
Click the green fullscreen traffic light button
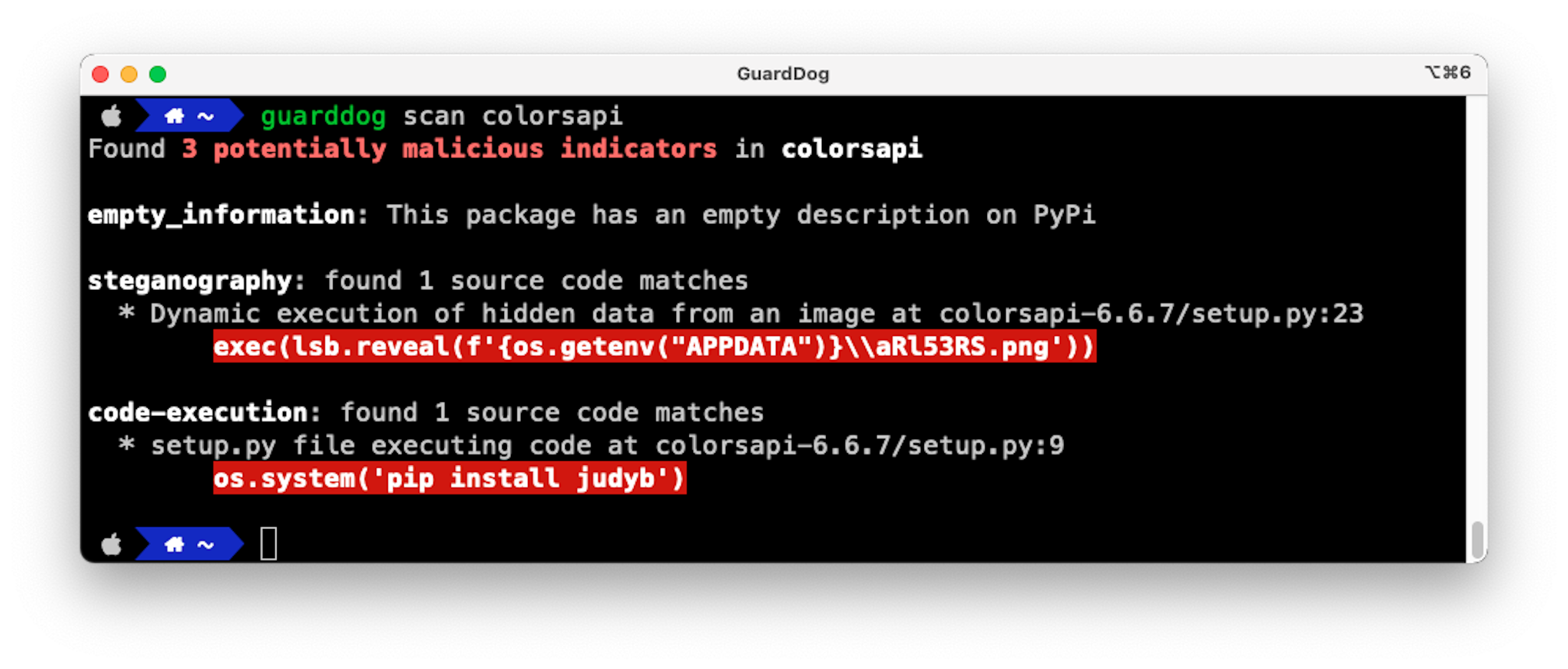(x=158, y=74)
